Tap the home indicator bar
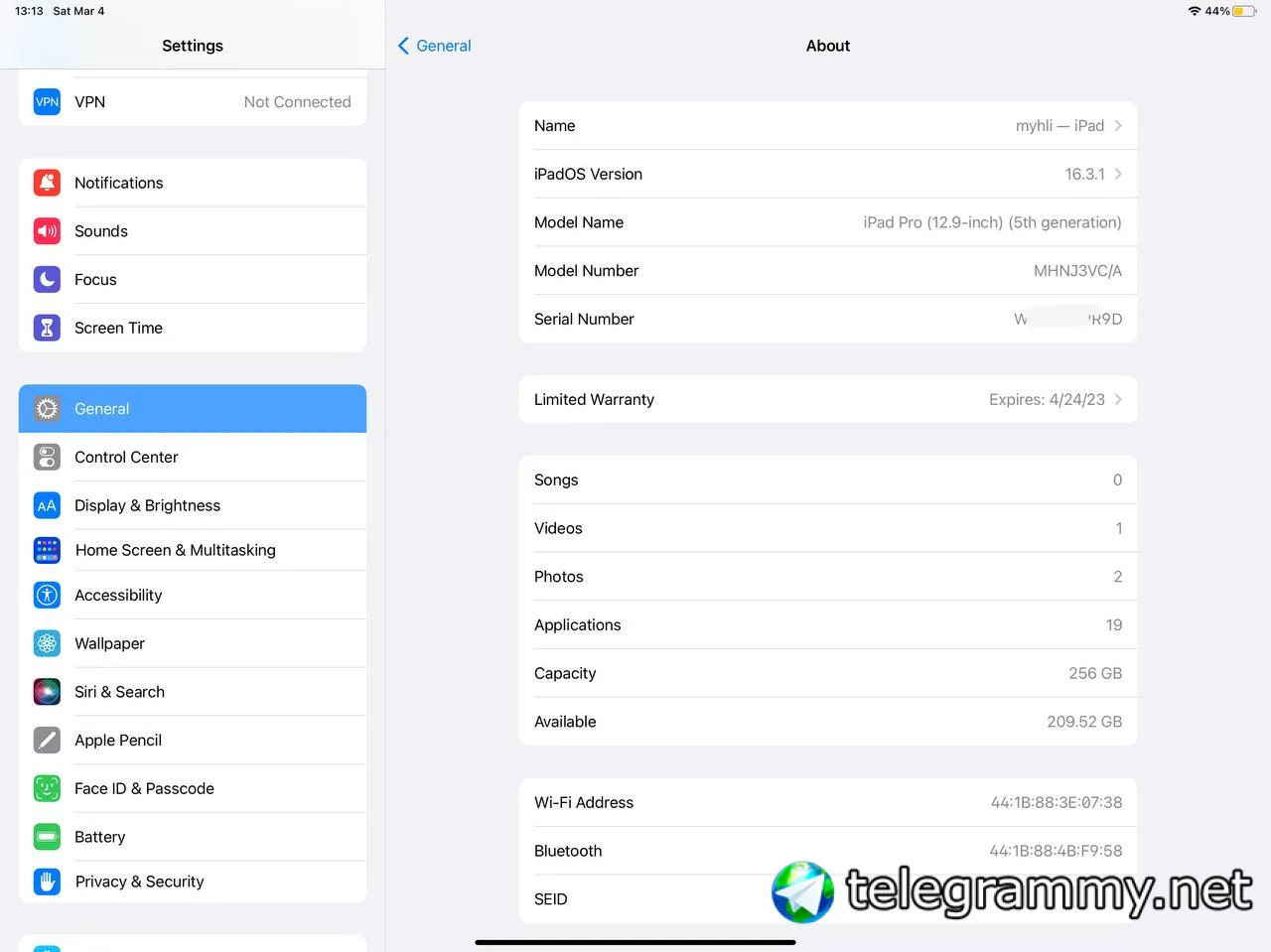This screenshot has height=952, width=1271. click(x=635, y=942)
